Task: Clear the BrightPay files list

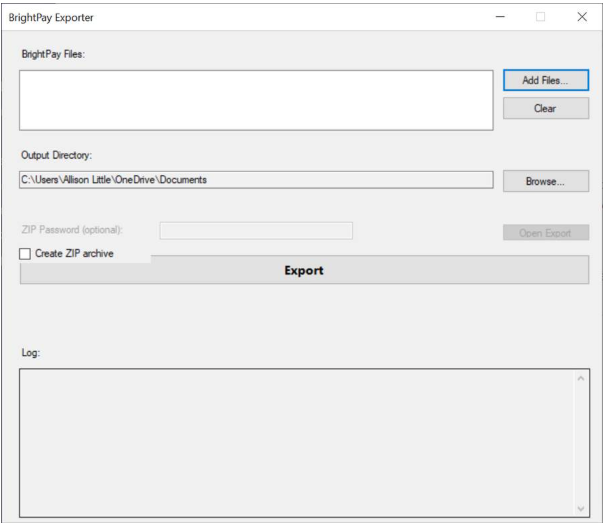Action: pos(546,108)
